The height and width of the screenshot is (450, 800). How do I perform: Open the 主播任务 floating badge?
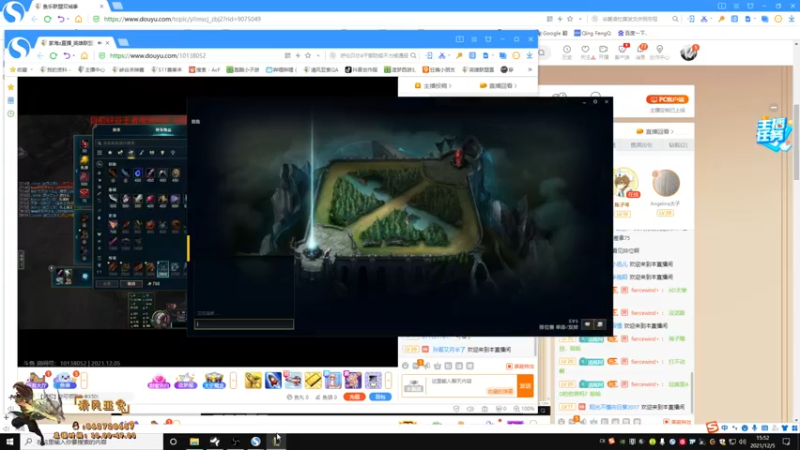[773, 134]
